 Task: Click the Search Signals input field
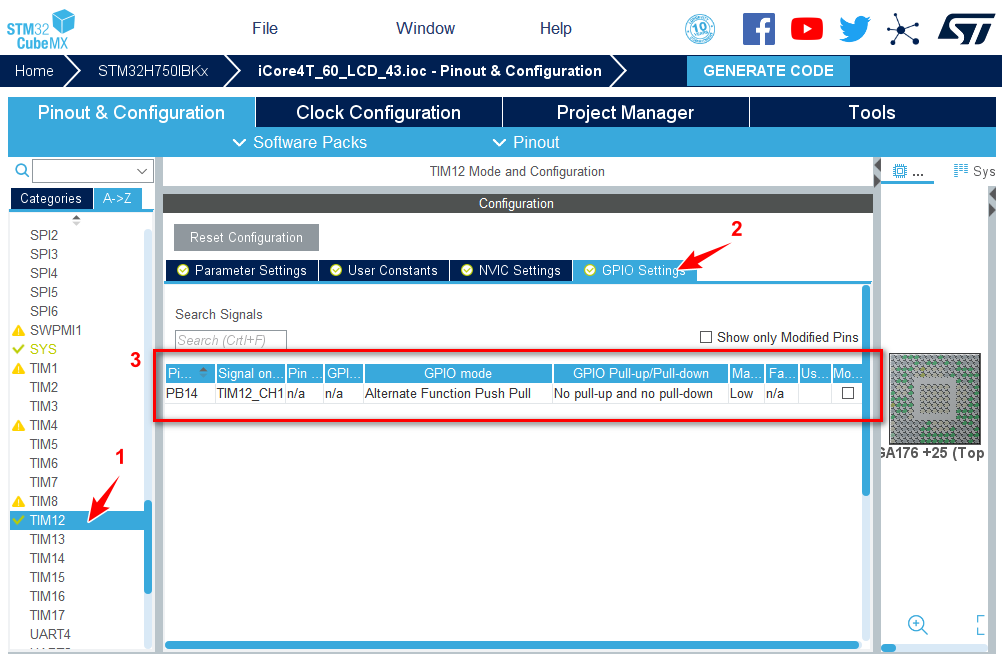[x=231, y=340]
